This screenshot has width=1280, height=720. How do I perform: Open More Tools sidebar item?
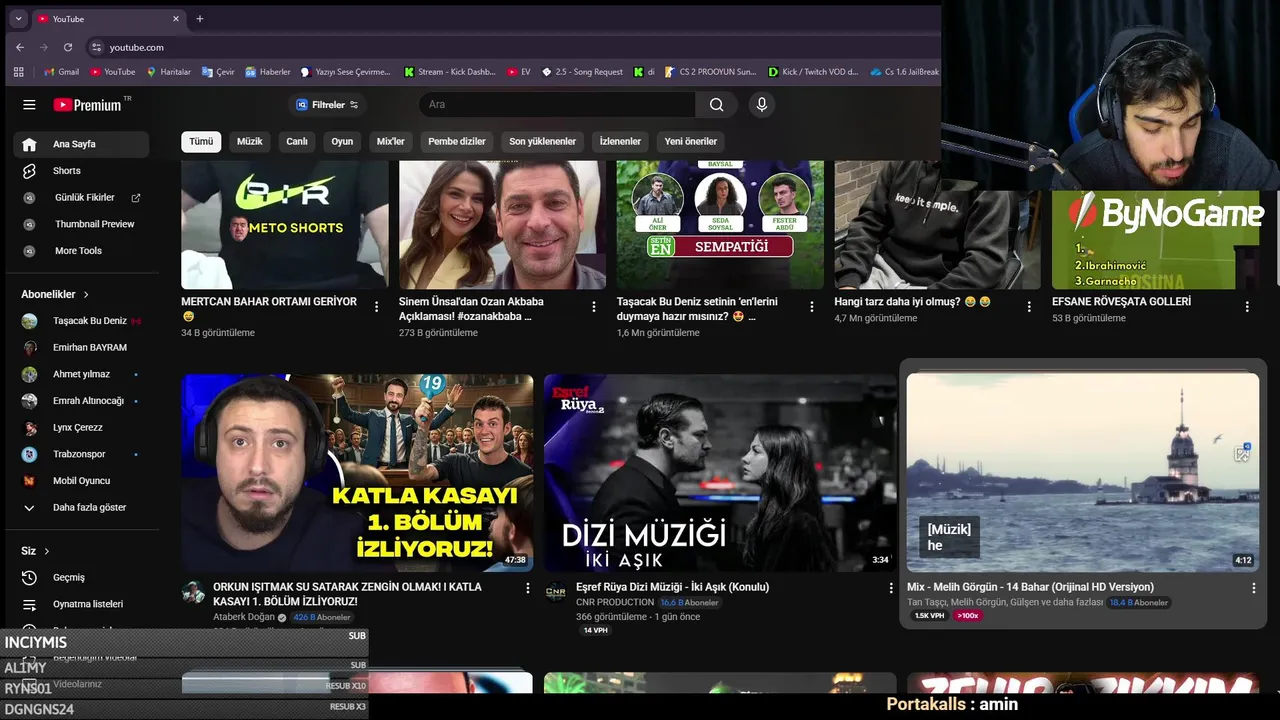[x=81, y=251]
